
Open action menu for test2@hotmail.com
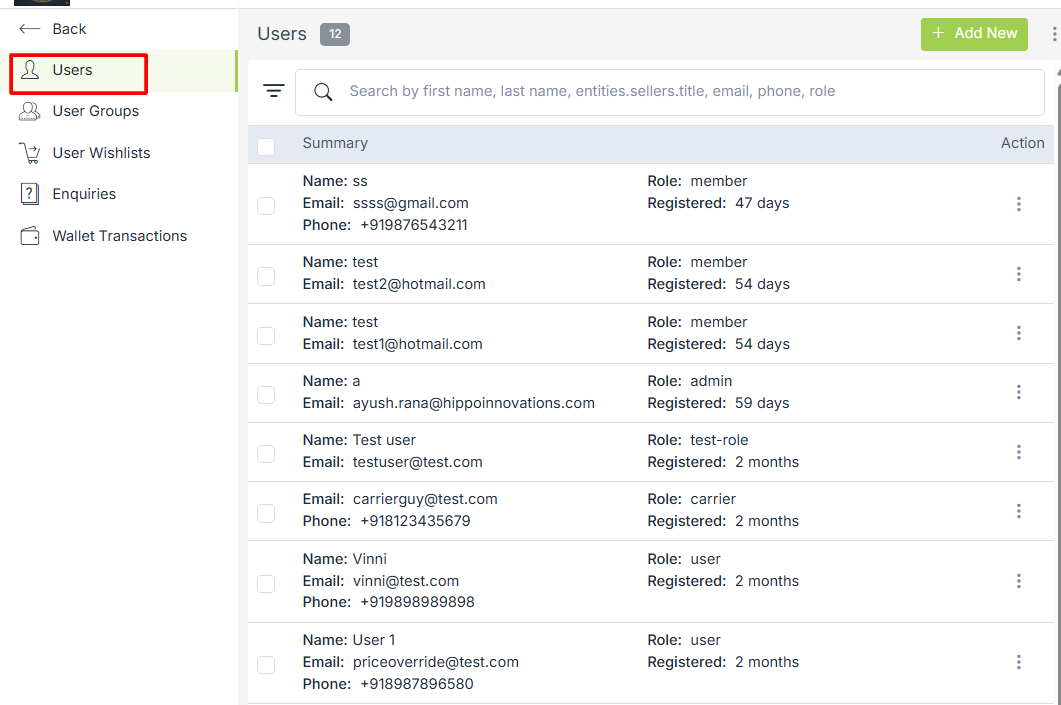pos(1018,274)
